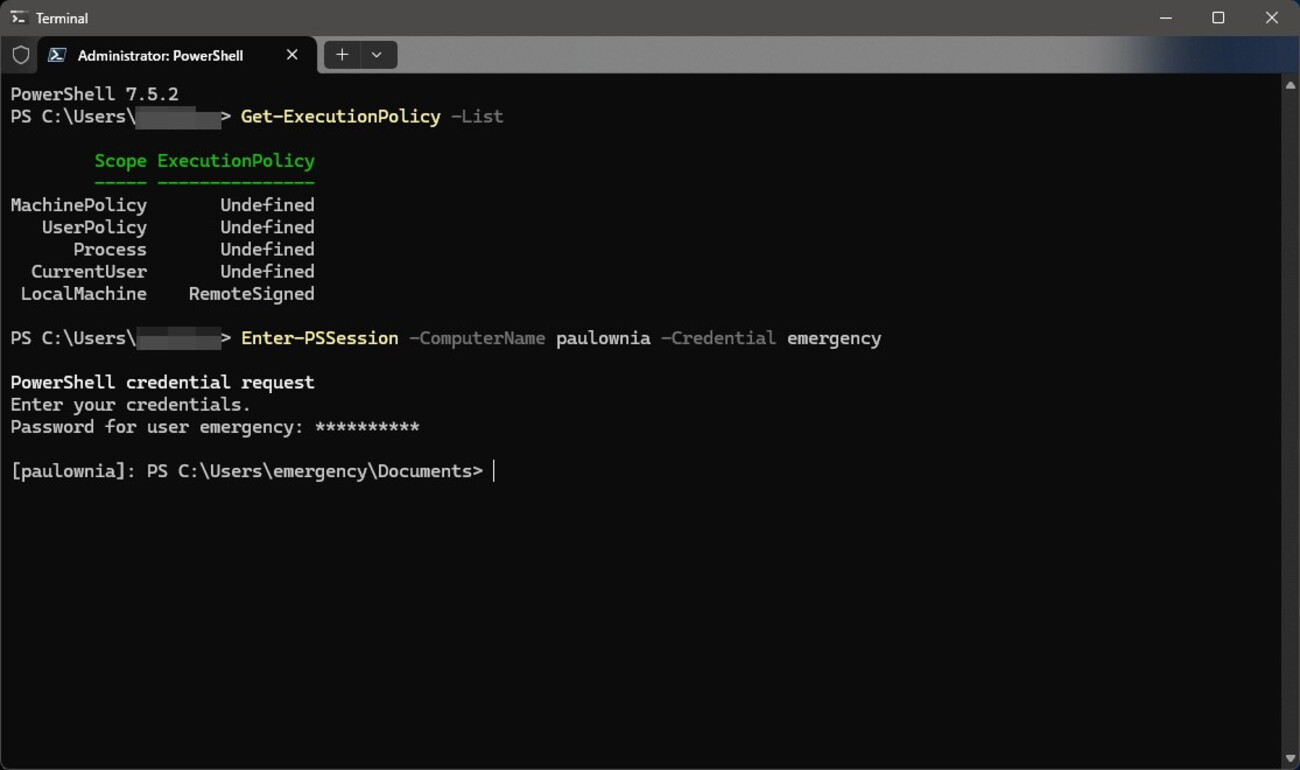Viewport: 1300px width, 770px height.
Task: Click the 'Password for user emergency:' label
Action: 157,427
